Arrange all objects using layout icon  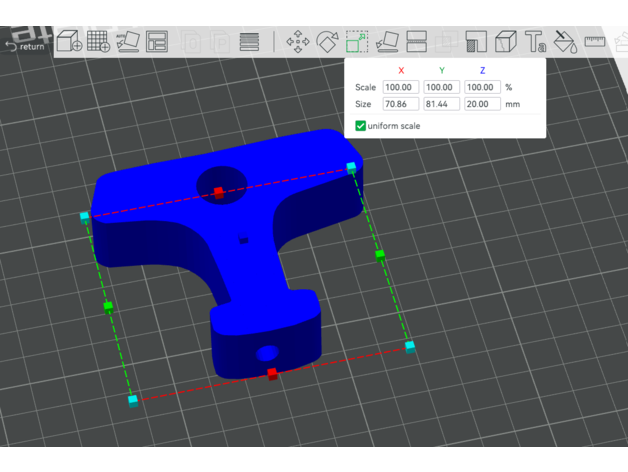tap(157, 42)
